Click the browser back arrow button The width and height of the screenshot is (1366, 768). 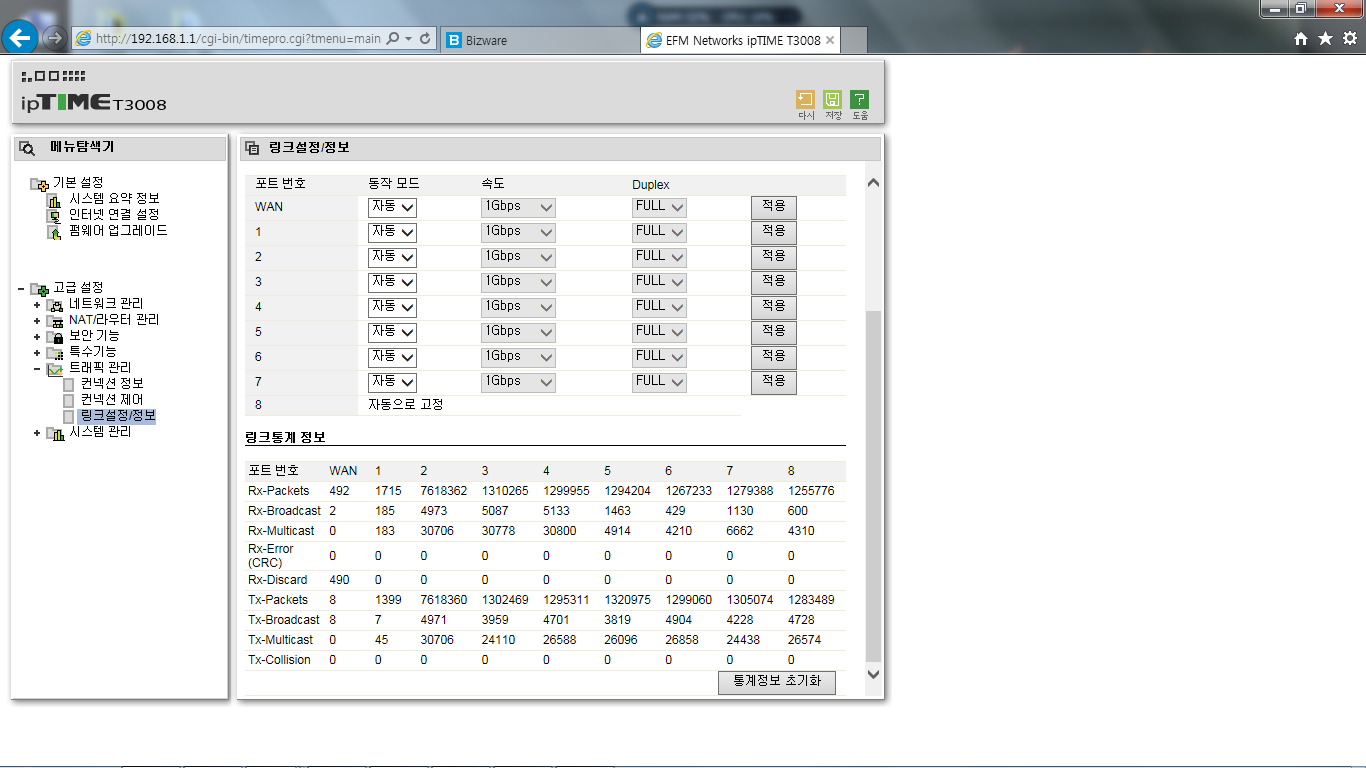[x=21, y=38]
